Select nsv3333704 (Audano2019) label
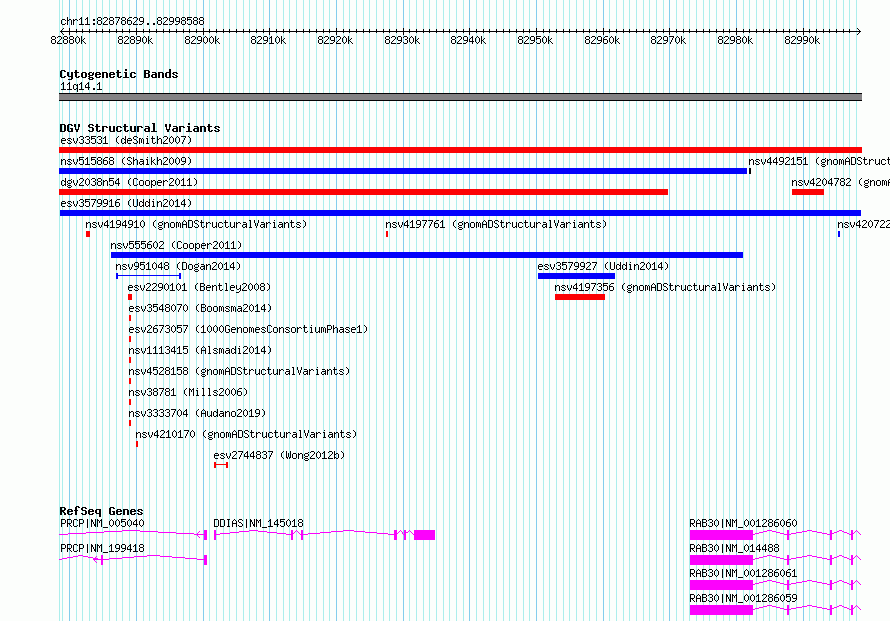 pos(197,413)
